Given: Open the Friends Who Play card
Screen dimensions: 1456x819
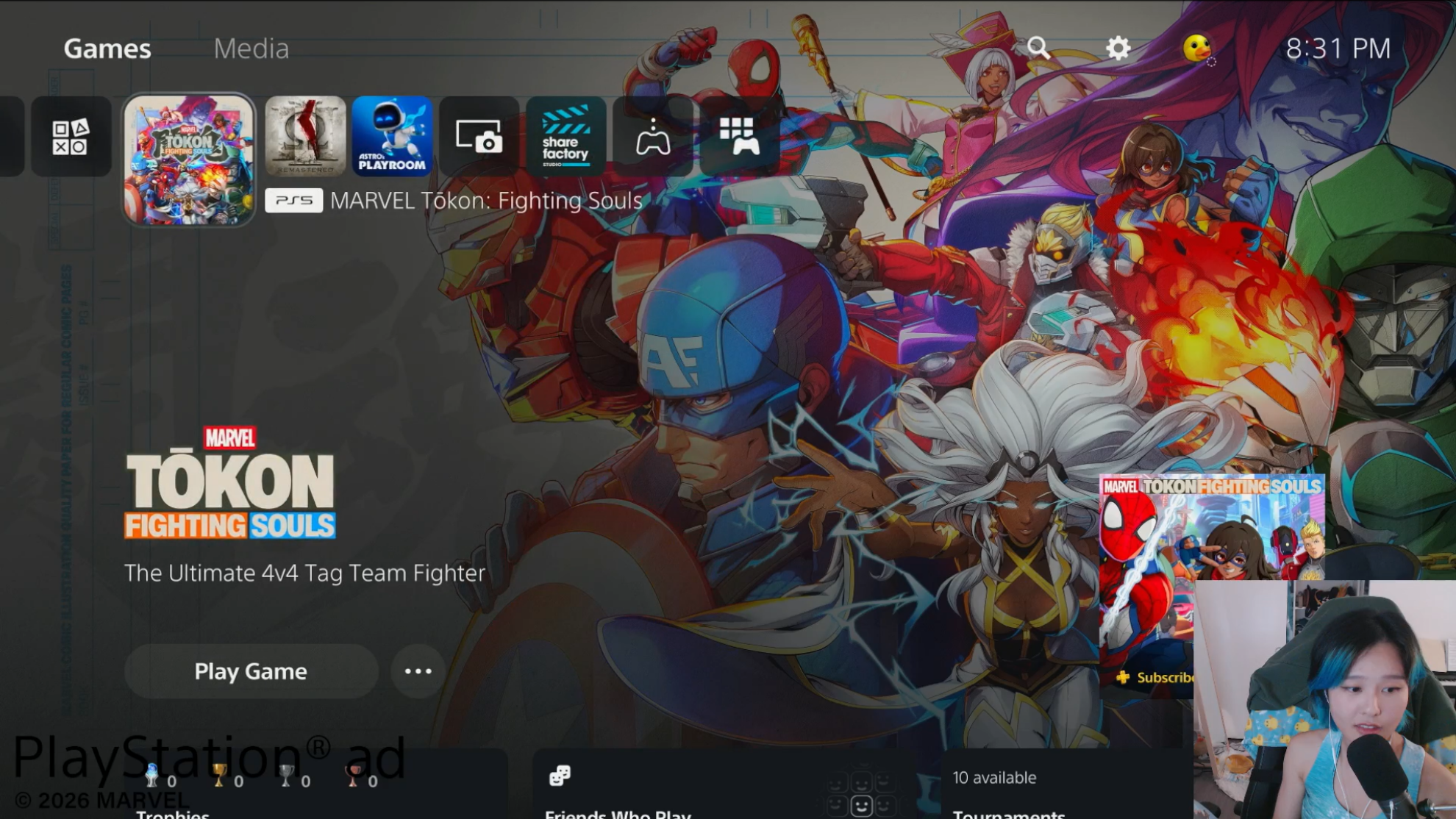Looking at the screenshot, I should click(724, 784).
